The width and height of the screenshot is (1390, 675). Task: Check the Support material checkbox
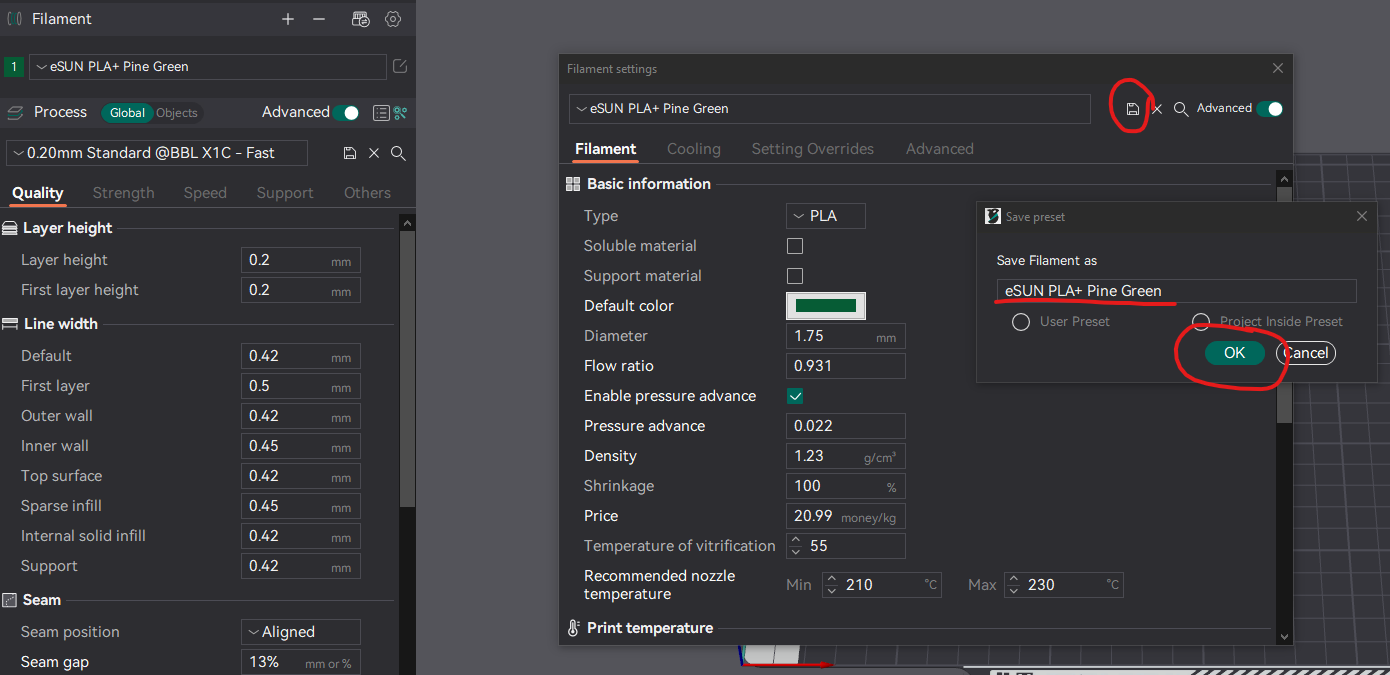(x=795, y=276)
